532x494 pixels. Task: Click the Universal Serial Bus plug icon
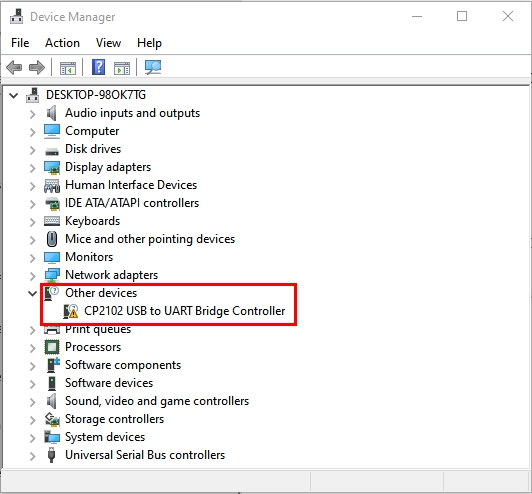[x=52, y=455]
